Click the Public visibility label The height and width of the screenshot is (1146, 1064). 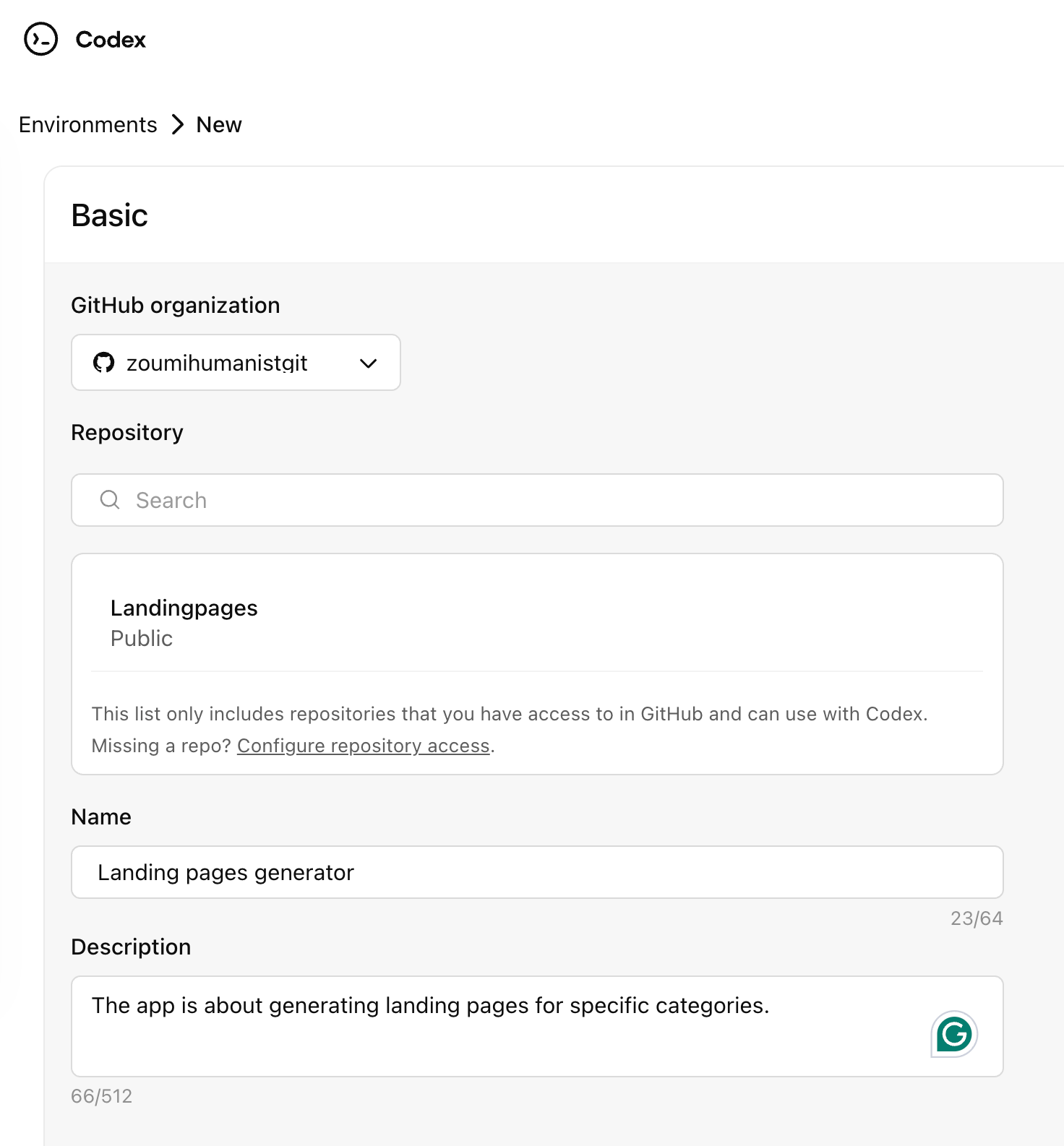click(142, 639)
